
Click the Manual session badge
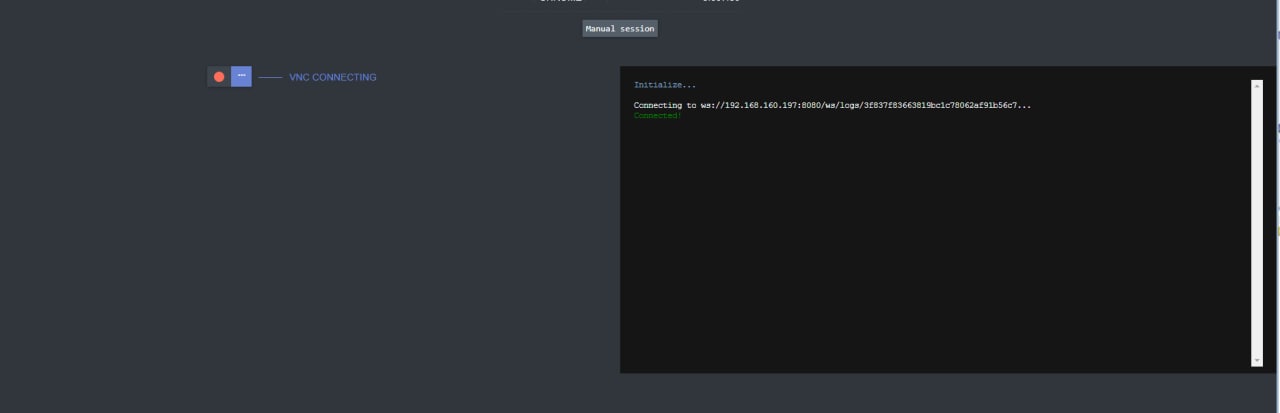click(620, 29)
